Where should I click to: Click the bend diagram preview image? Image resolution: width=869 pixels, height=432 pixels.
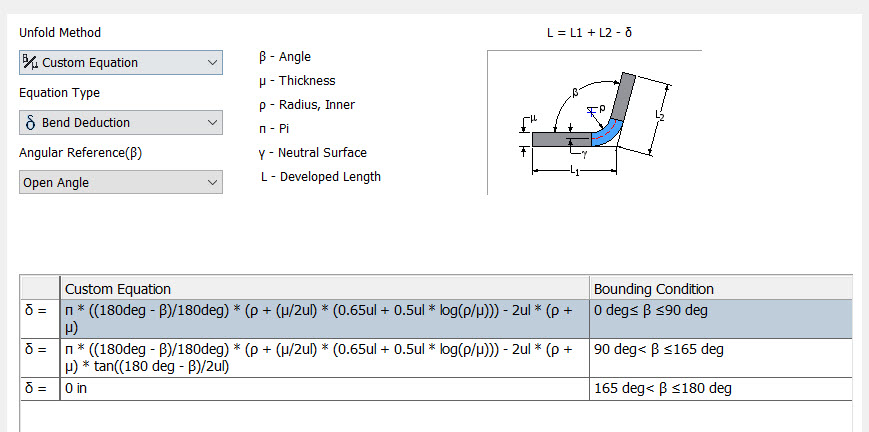[595, 123]
